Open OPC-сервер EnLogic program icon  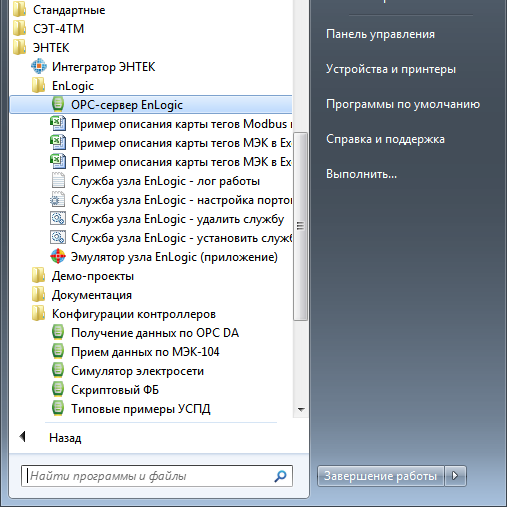tap(58, 105)
